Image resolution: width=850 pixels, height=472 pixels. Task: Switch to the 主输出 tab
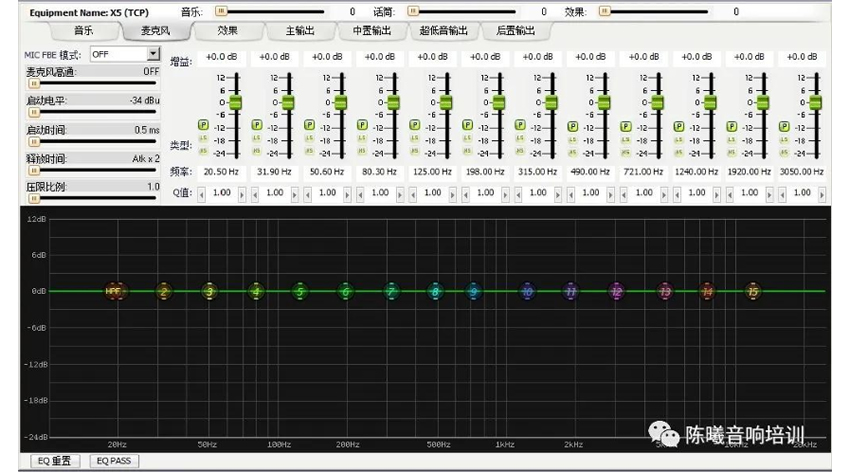click(300, 31)
